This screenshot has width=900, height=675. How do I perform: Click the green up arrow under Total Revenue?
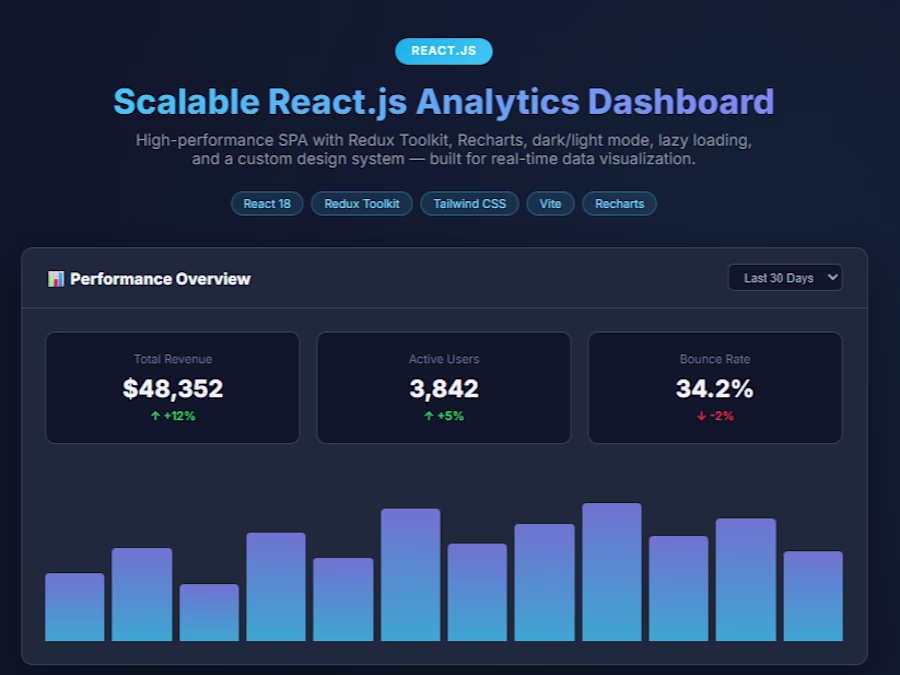tap(155, 416)
